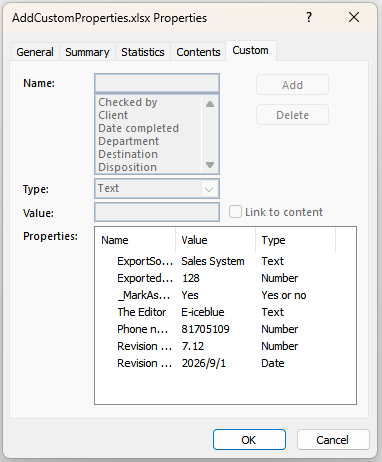
Task: Close the Properties dialog
Action: tap(354, 17)
